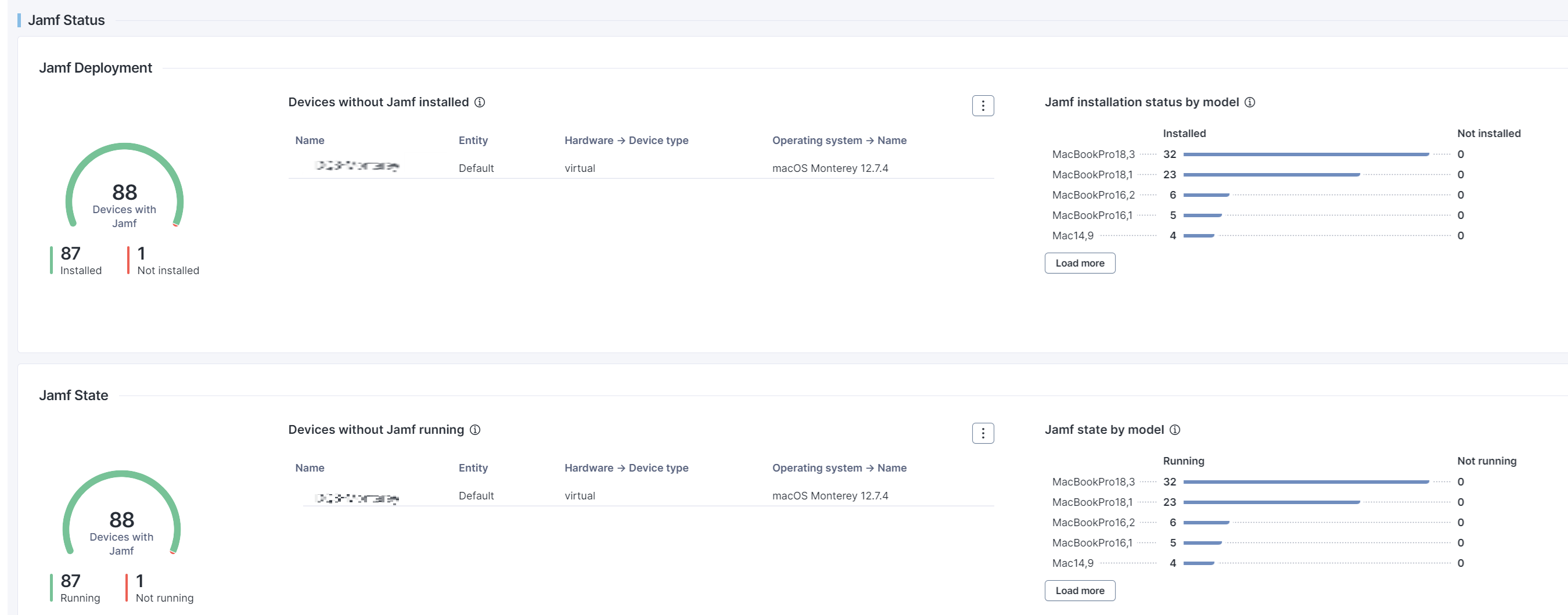
Task: Select the 1 Not running metric
Action: point(163,588)
